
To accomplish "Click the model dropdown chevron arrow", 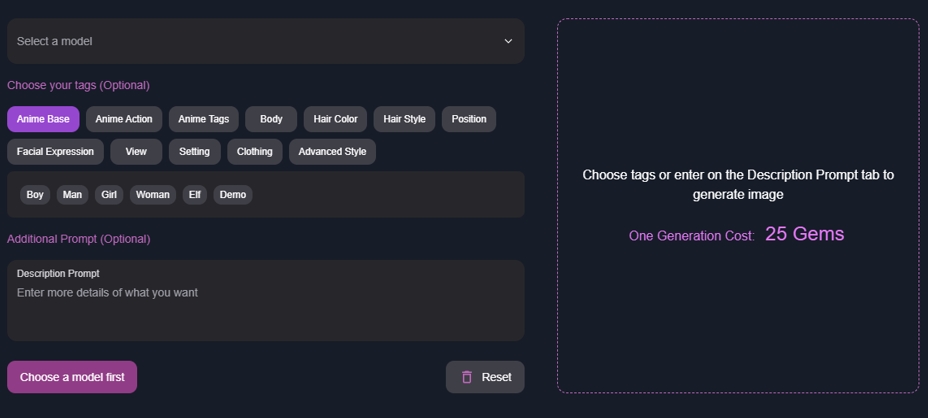I will (x=508, y=41).
